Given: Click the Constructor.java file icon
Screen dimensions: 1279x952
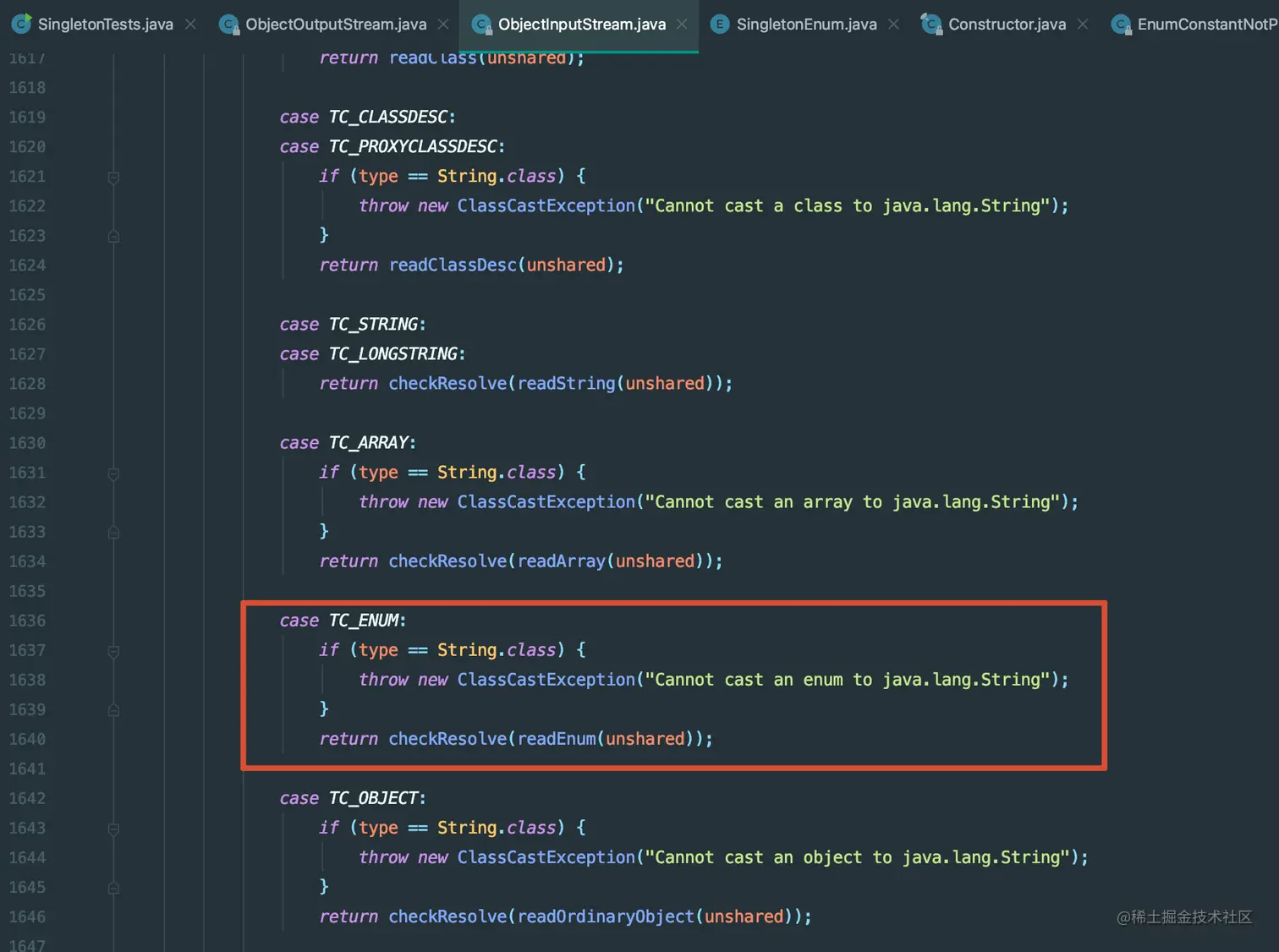Looking at the screenshot, I should tap(931, 24).
